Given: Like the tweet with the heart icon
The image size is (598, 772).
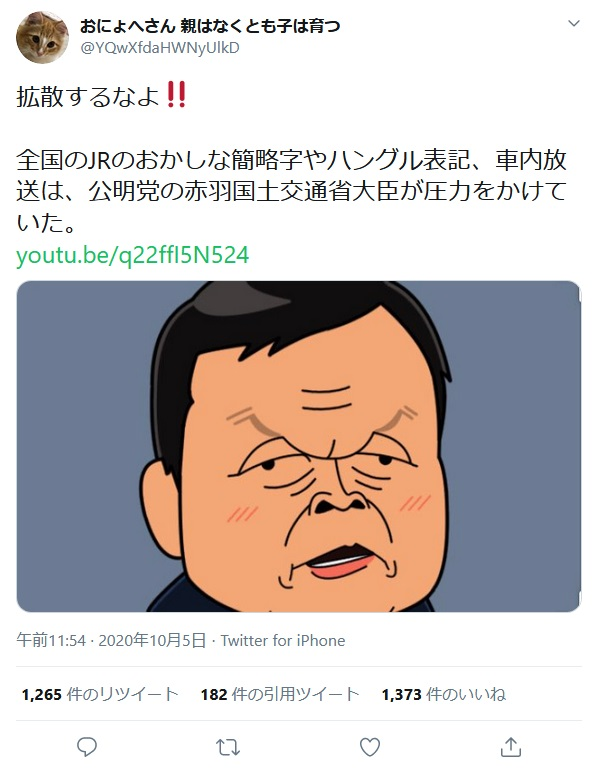Looking at the screenshot, I should coord(370,747).
